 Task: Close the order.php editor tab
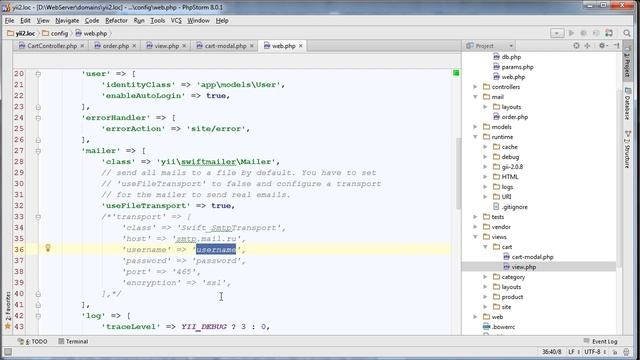click(x=134, y=46)
